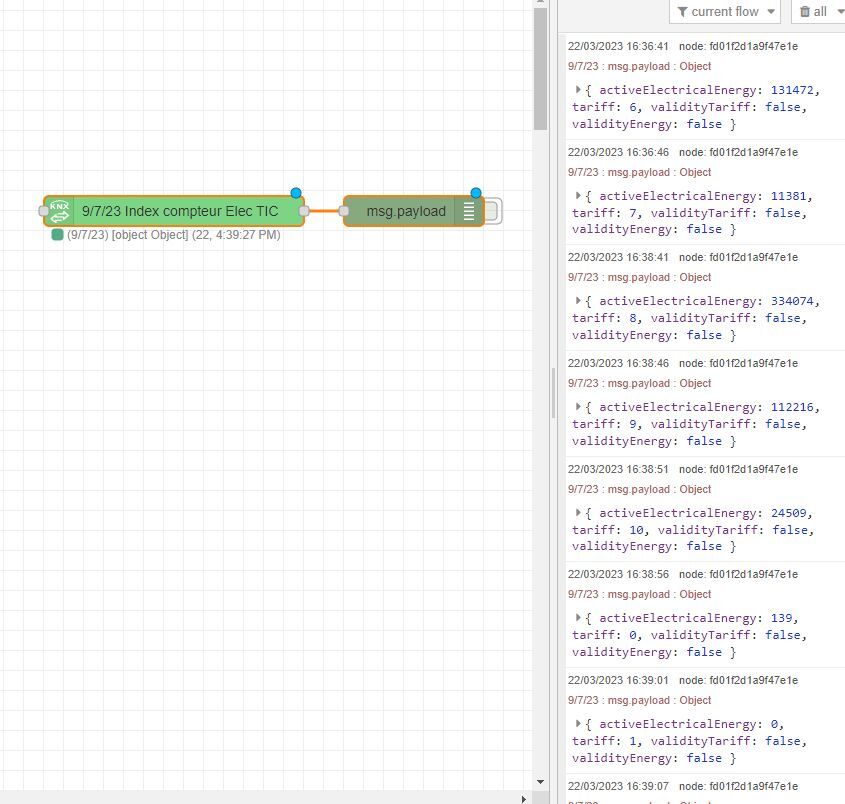845x804 pixels.
Task: Click the canvas scrollbar down arrow
Action: [541, 782]
